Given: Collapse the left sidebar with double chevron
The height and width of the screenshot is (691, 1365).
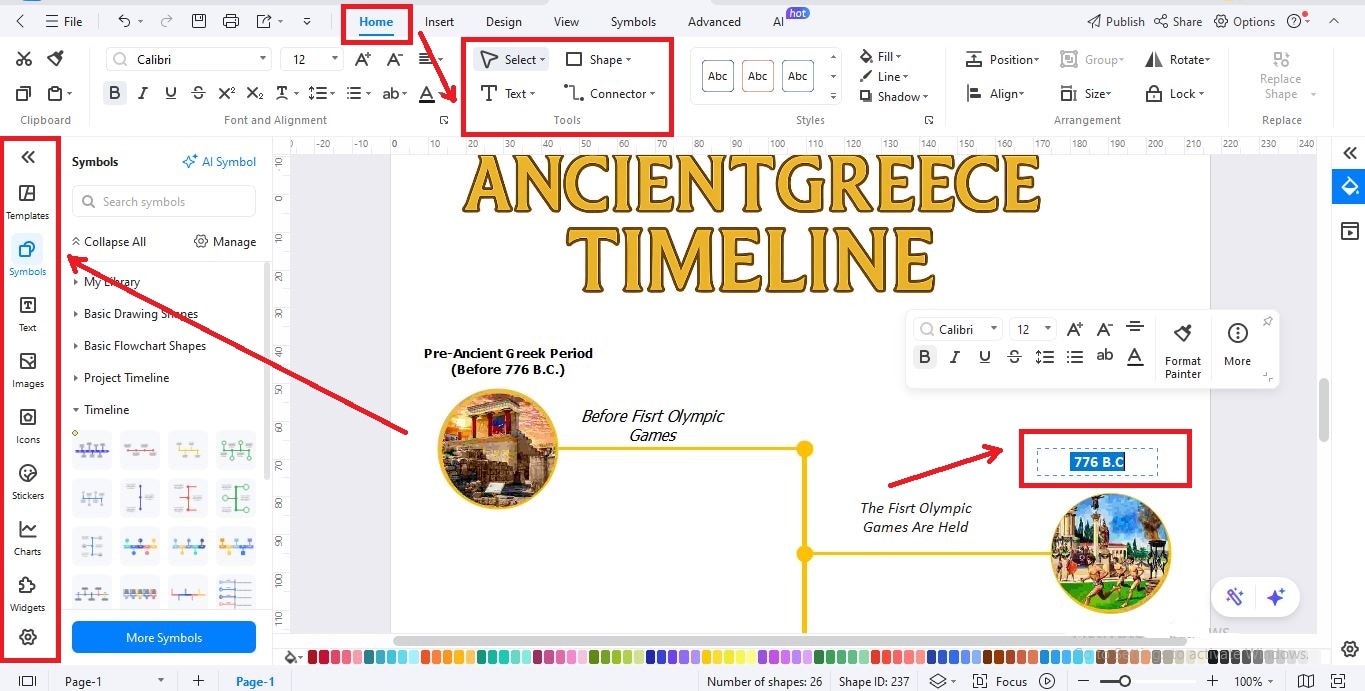Looking at the screenshot, I should [28, 157].
